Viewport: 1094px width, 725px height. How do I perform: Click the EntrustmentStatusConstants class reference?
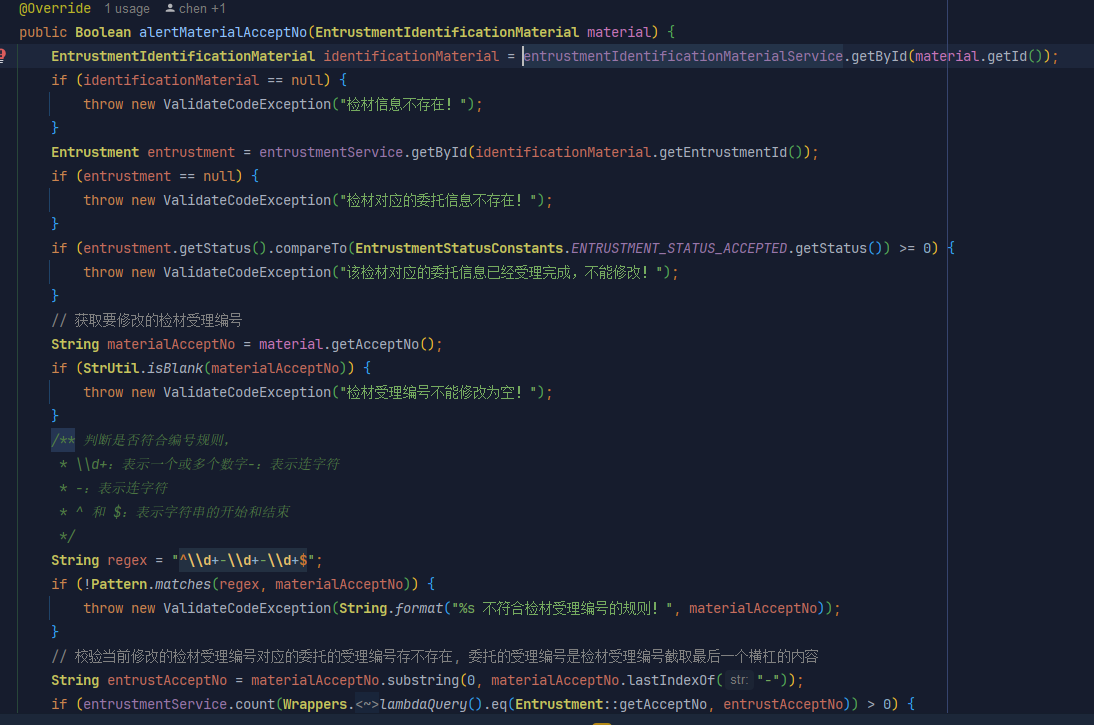pos(459,248)
